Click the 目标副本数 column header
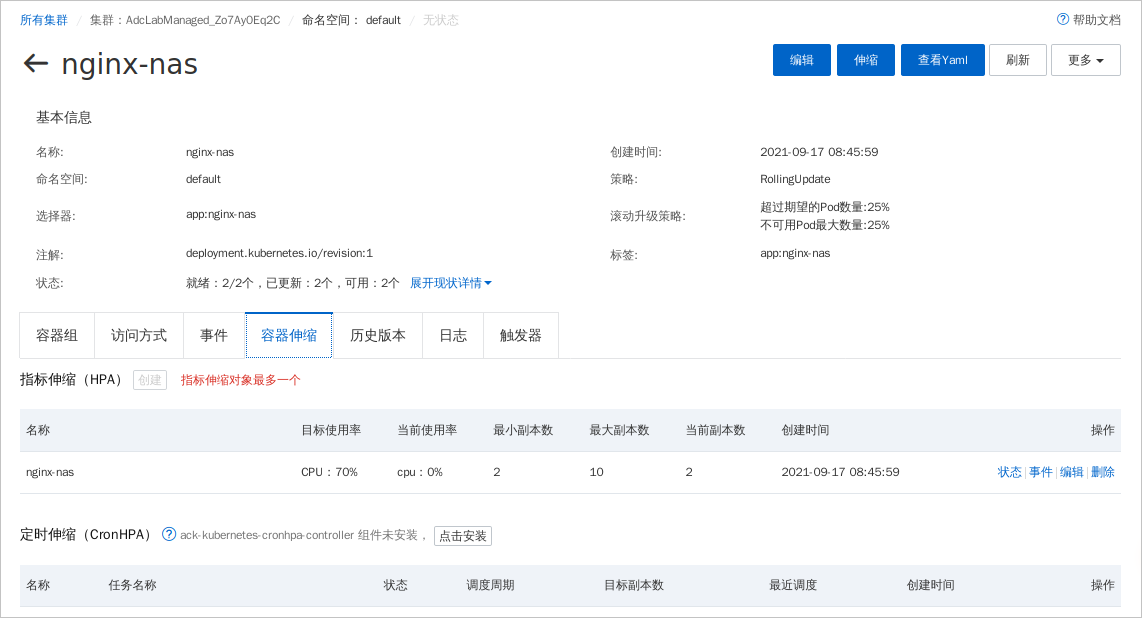This screenshot has height=618, width=1142. click(x=634, y=585)
